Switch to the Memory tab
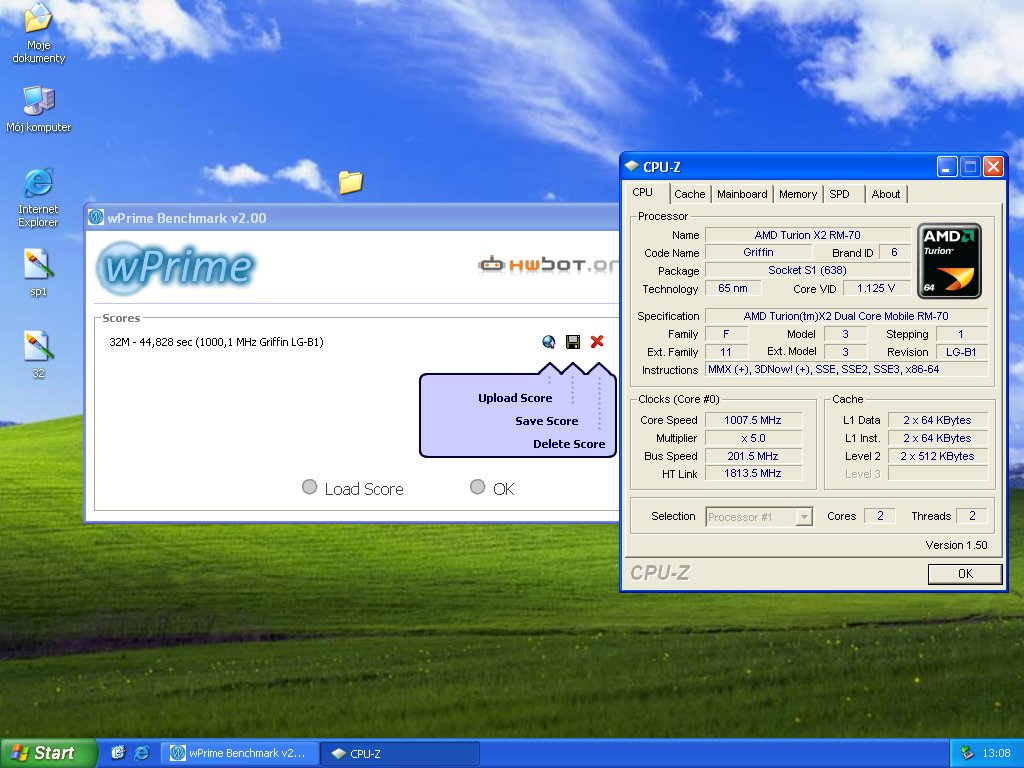 pos(797,194)
